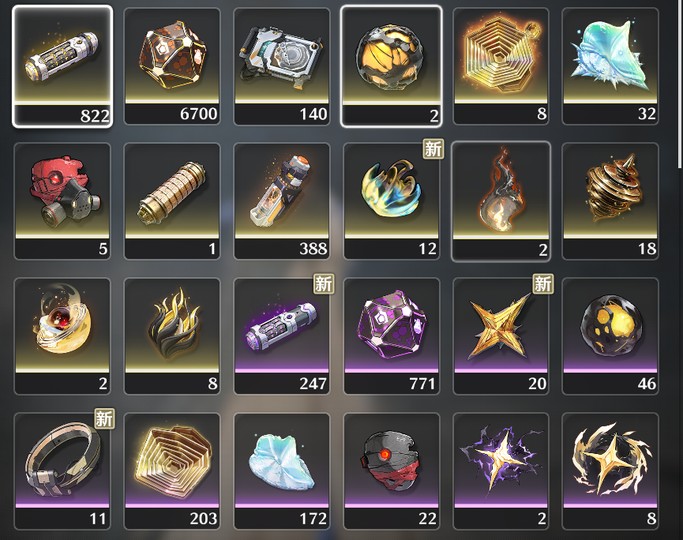
Task: Click the inventory scrollbar on the right edge
Action: [x=680, y=83]
